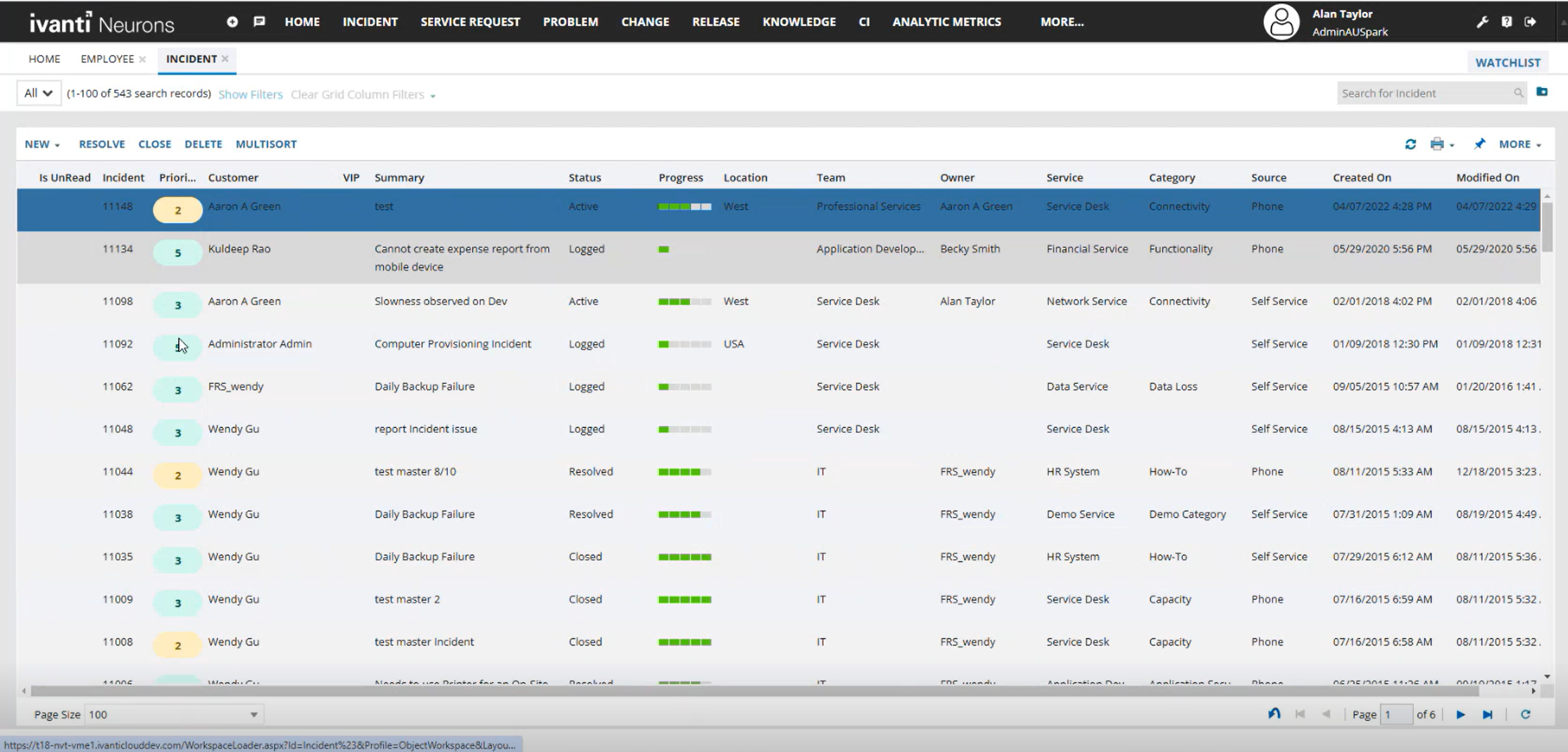Open the WATCHLIST button
Screen dimensions: 1568x752
[1507, 63]
